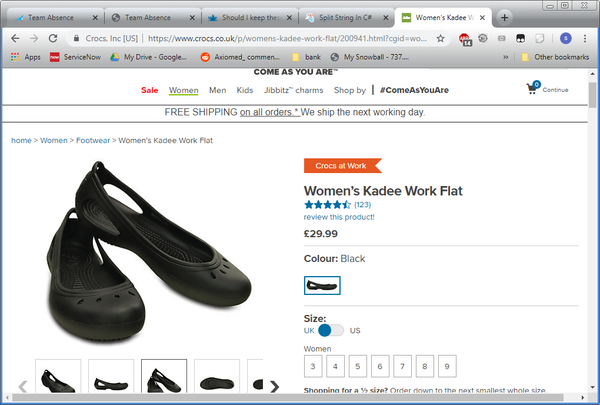Click the Crocs at Work badge

point(343,166)
